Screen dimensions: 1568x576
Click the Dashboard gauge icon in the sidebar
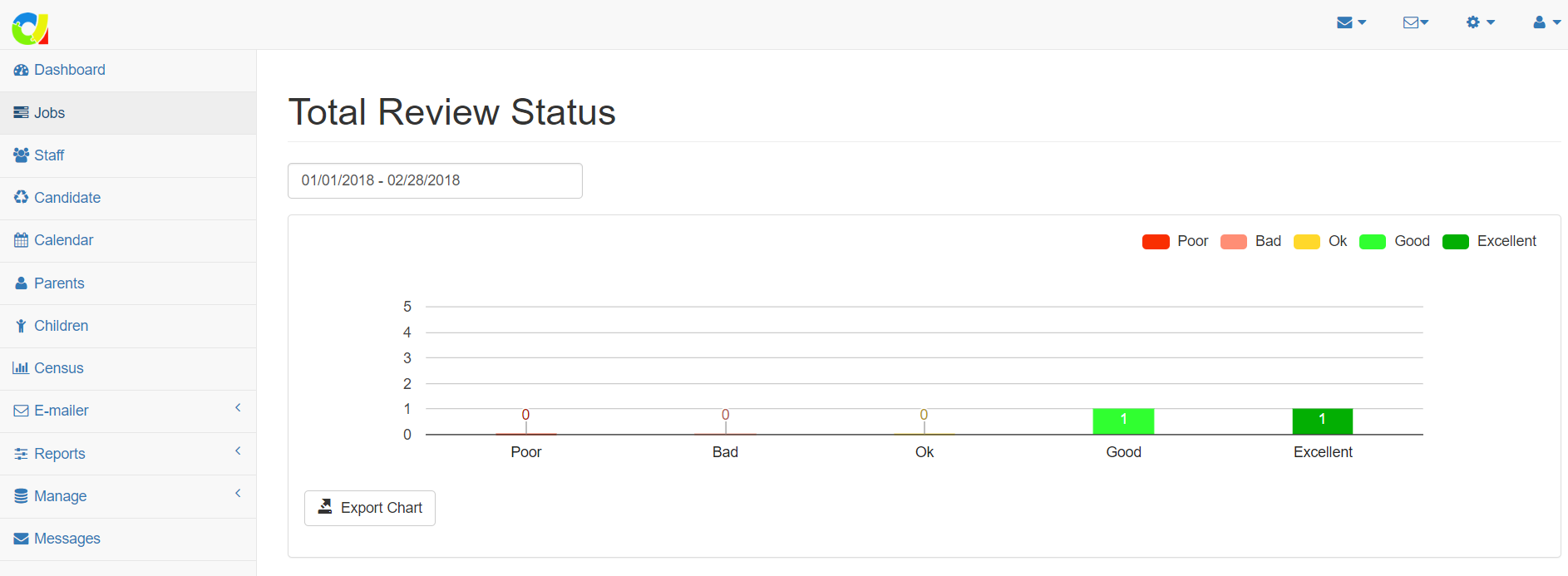21,71
